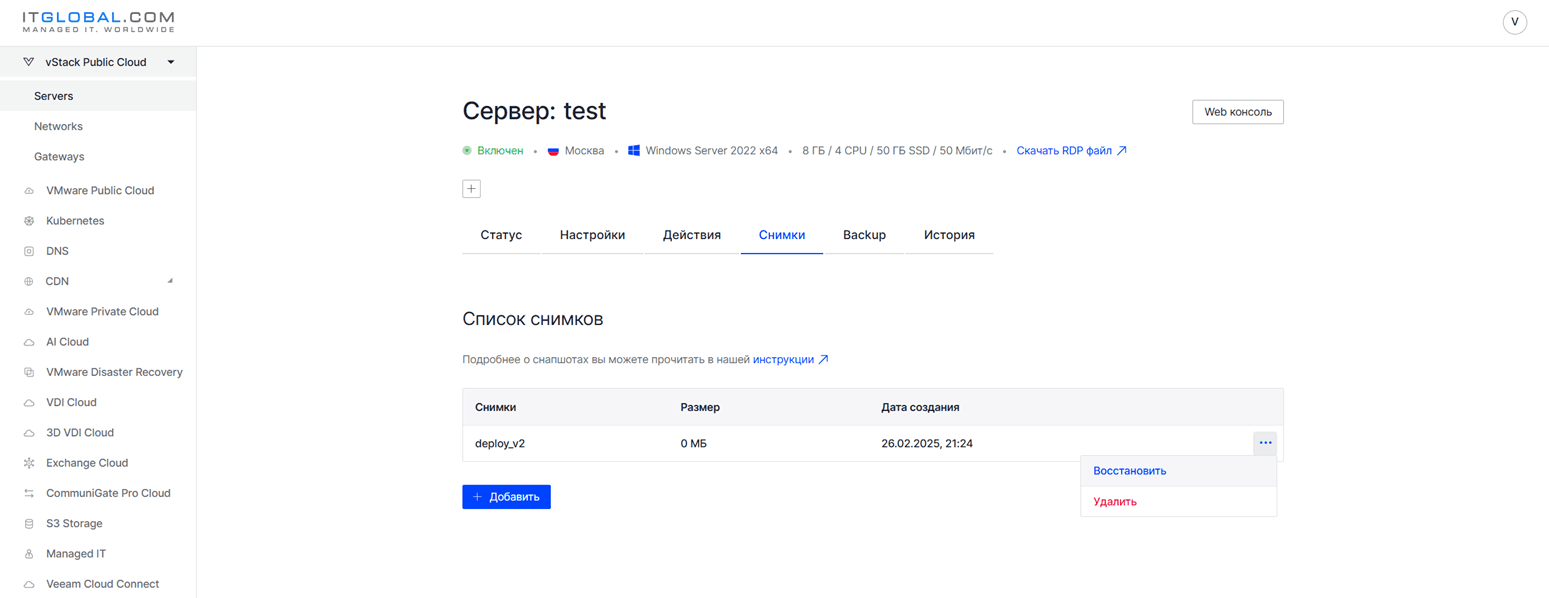This screenshot has width=1549, height=598.
Task: Click the VMware Private Cloud icon
Action: click(29, 312)
